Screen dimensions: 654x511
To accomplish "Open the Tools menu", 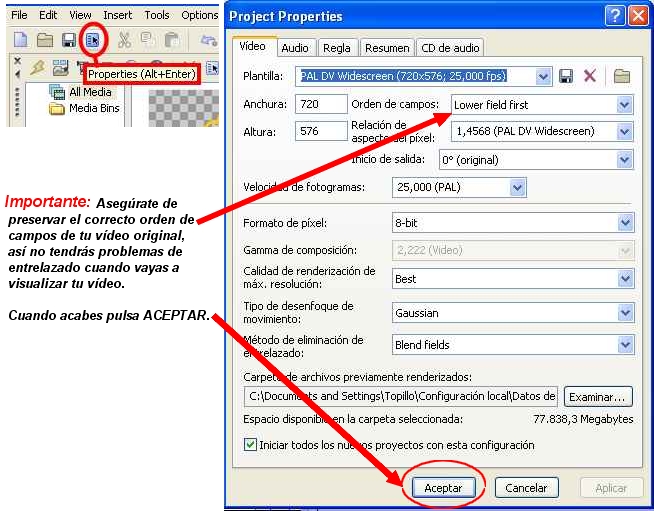I will 157,15.
